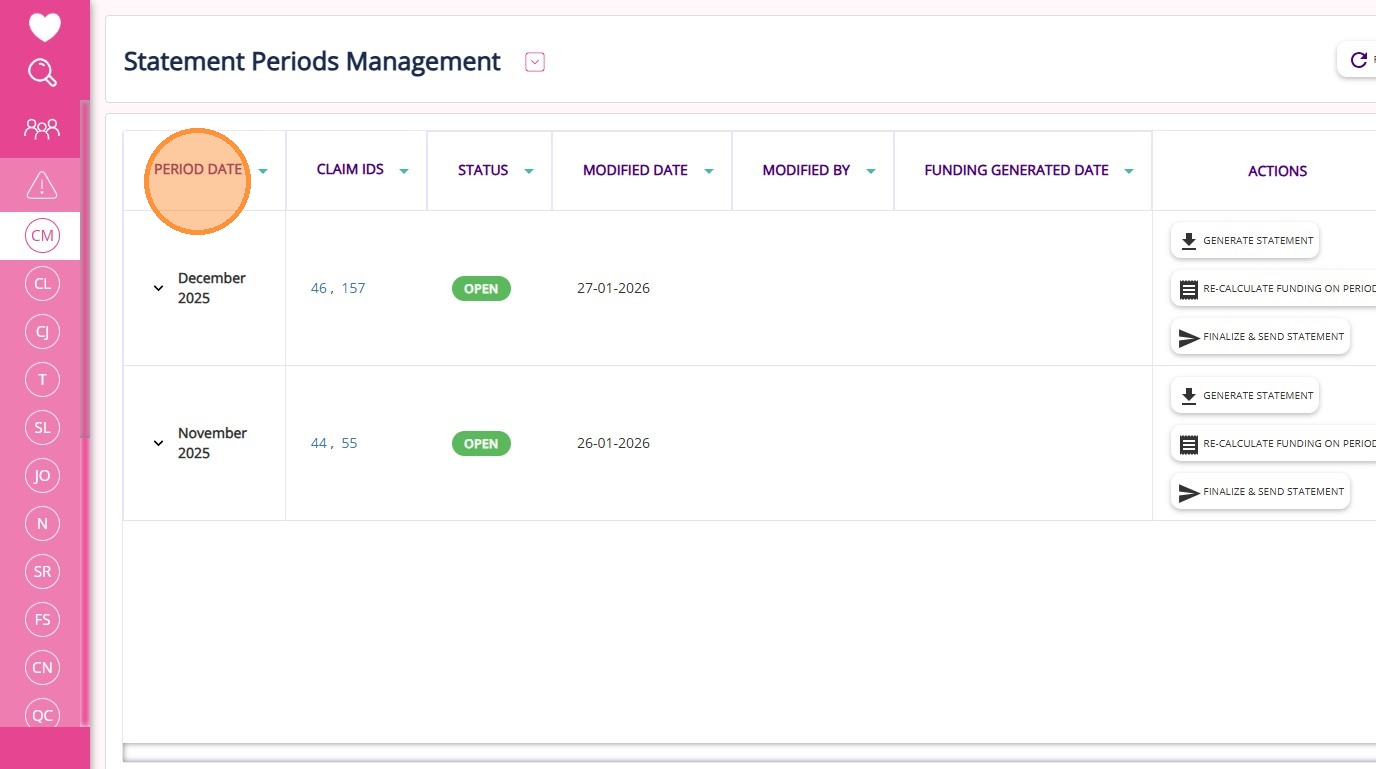Open the Claim IDs column filter arrow
Image resolution: width=1376 pixels, height=769 pixels.
click(404, 171)
